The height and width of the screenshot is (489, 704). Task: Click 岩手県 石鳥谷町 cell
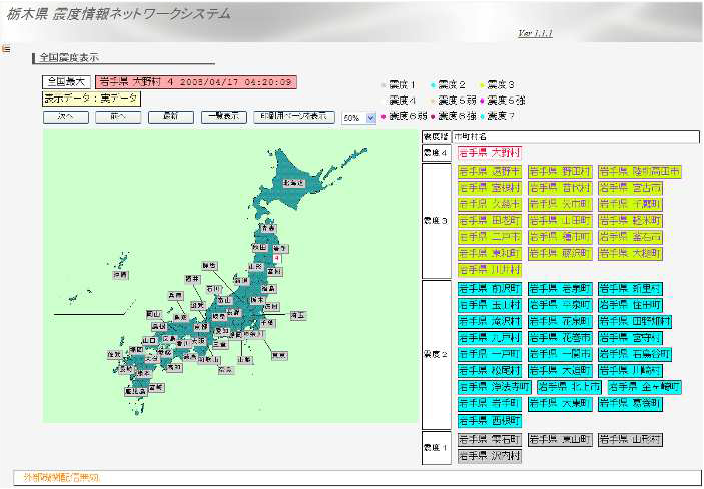(x=635, y=354)
